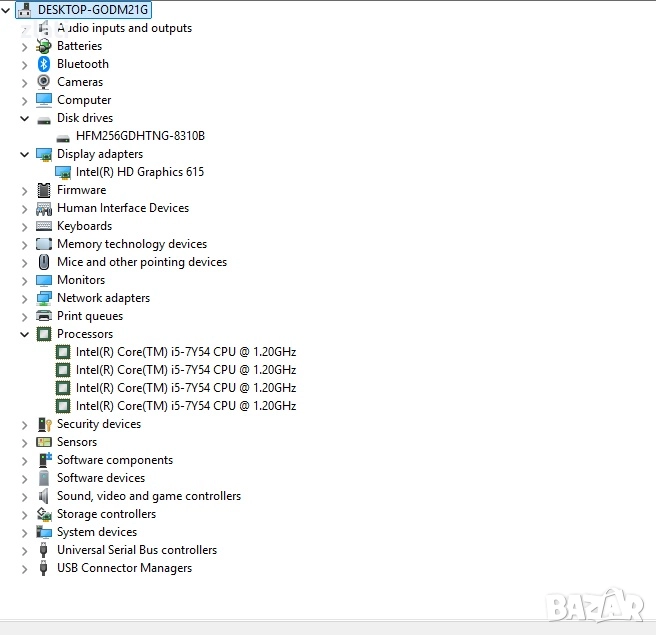Select Intel(R) HD Graphics 615 adapter

[139, 172]
